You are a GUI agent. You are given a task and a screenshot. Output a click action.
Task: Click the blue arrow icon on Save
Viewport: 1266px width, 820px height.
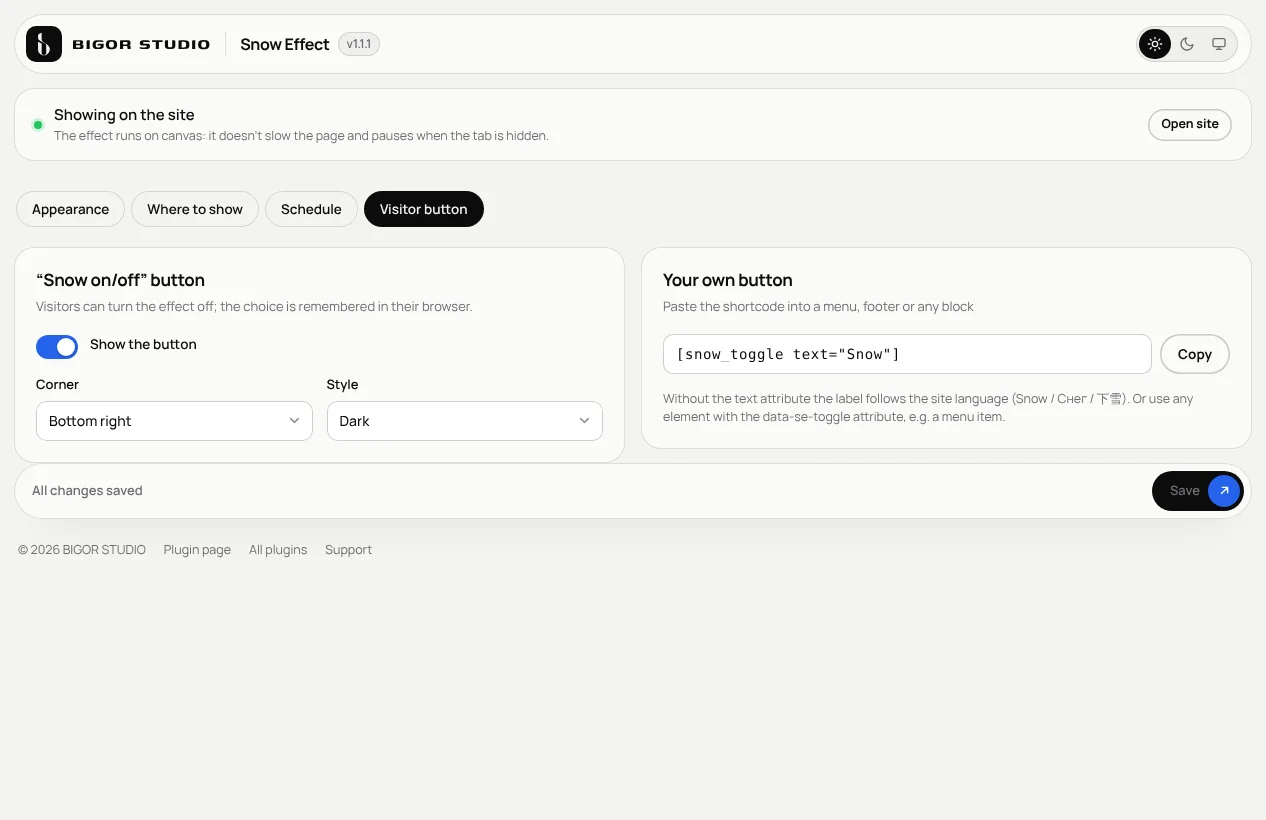tap(1224, 491)
